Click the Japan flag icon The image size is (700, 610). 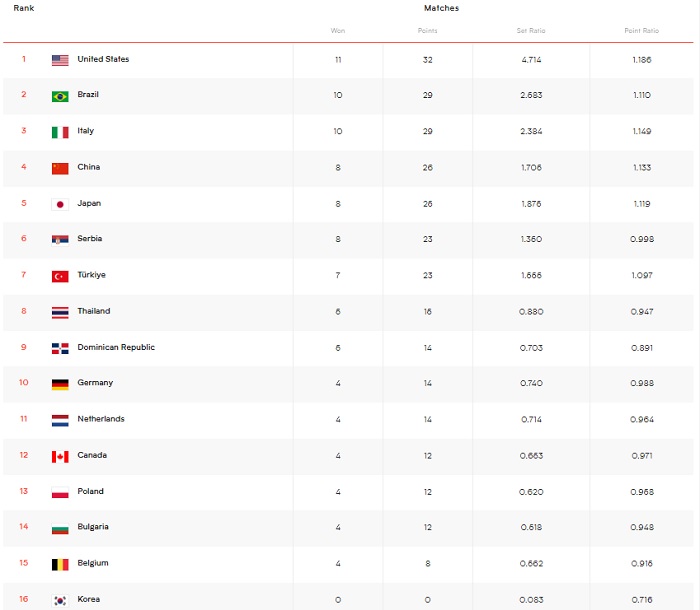60,205
